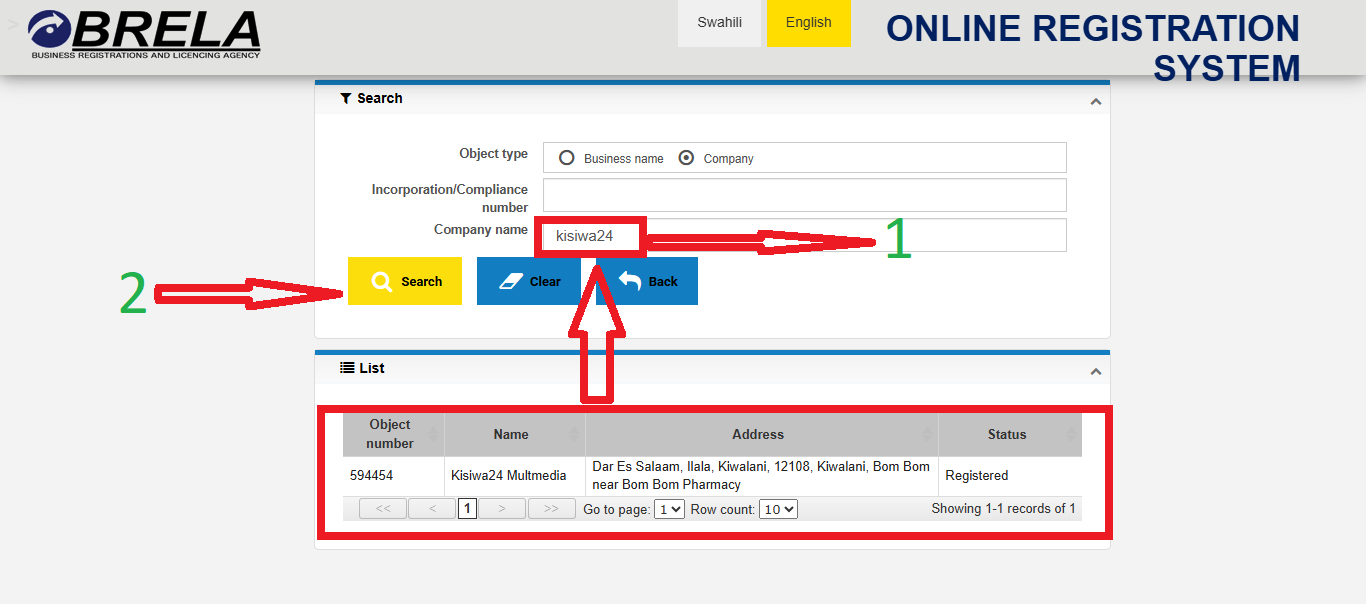Screen dimensions: 1366x604
Task: Click the Clear button
Action: click(529, 281)
